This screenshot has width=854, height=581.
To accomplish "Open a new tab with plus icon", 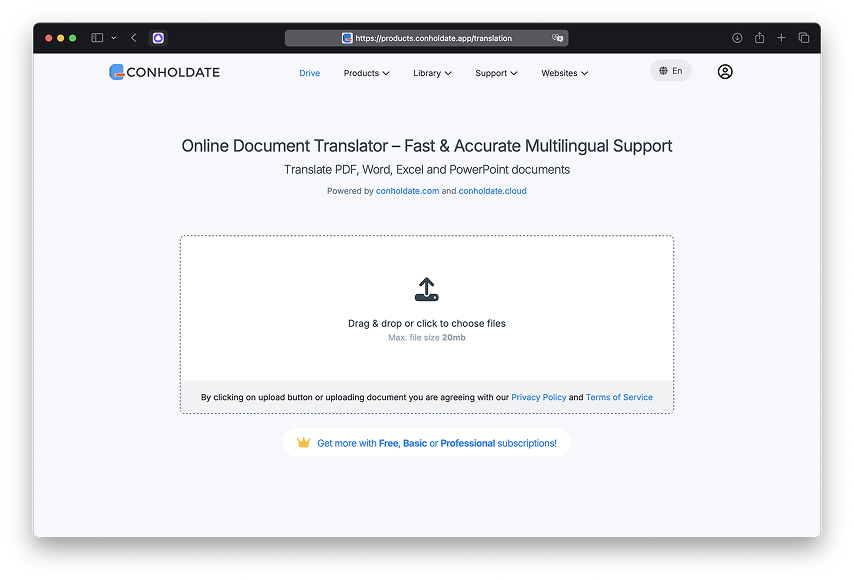I will tap(781, 38).
